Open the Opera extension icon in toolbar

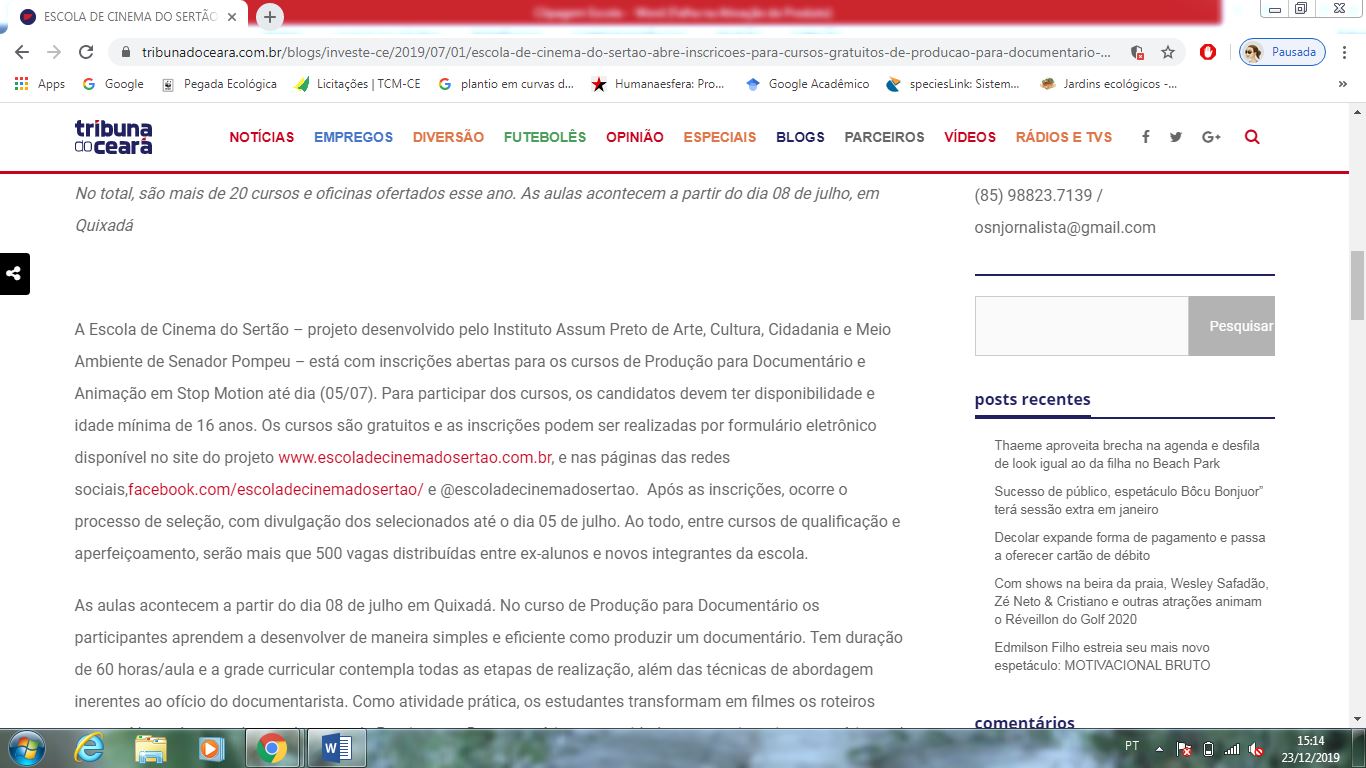coord(1208,52)
